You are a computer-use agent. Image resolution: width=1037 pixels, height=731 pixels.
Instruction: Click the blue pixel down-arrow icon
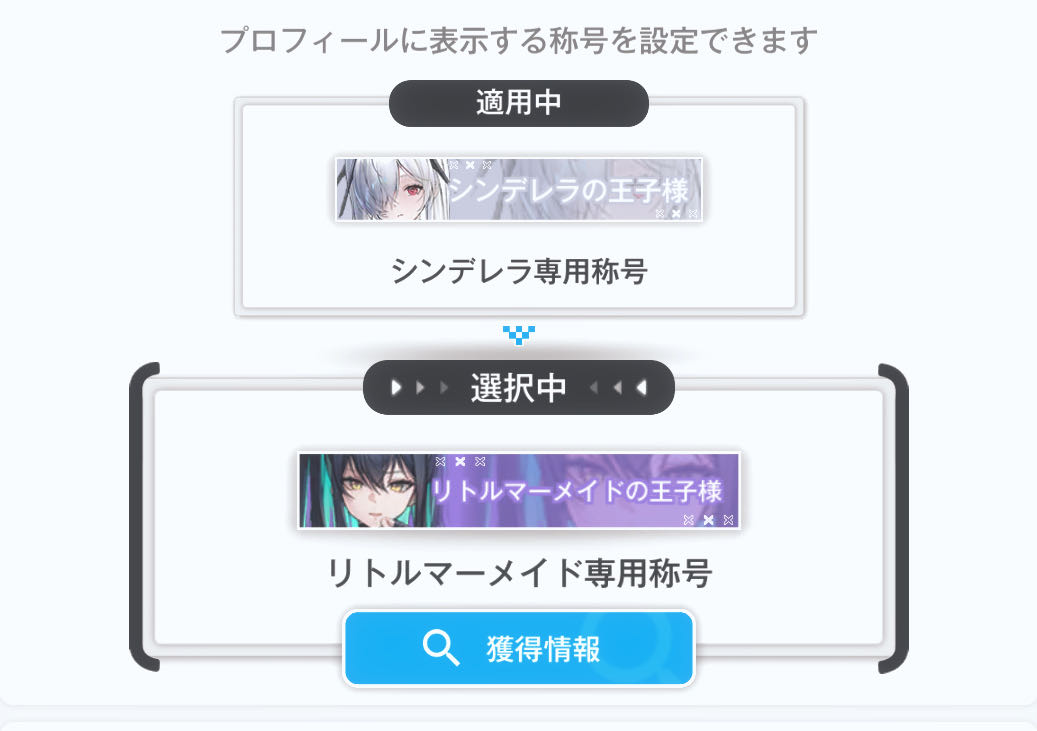tap(518, 335)
